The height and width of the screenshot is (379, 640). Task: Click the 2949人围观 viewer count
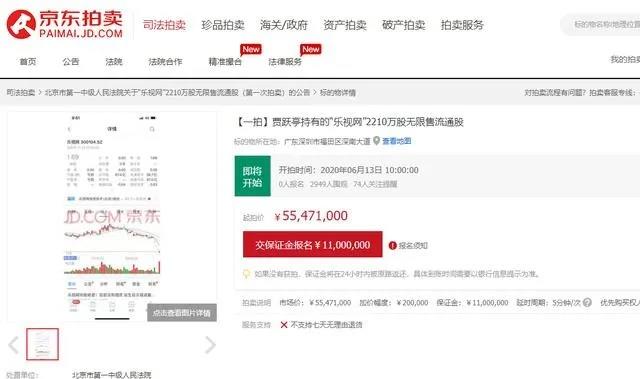tap(329, 184)
